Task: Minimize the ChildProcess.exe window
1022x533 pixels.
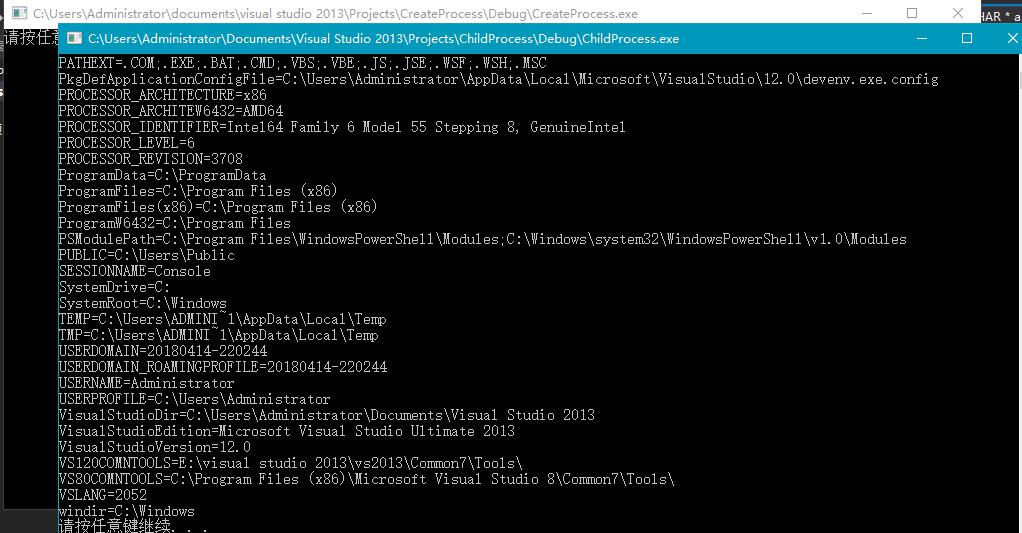Action: point(922,38)
